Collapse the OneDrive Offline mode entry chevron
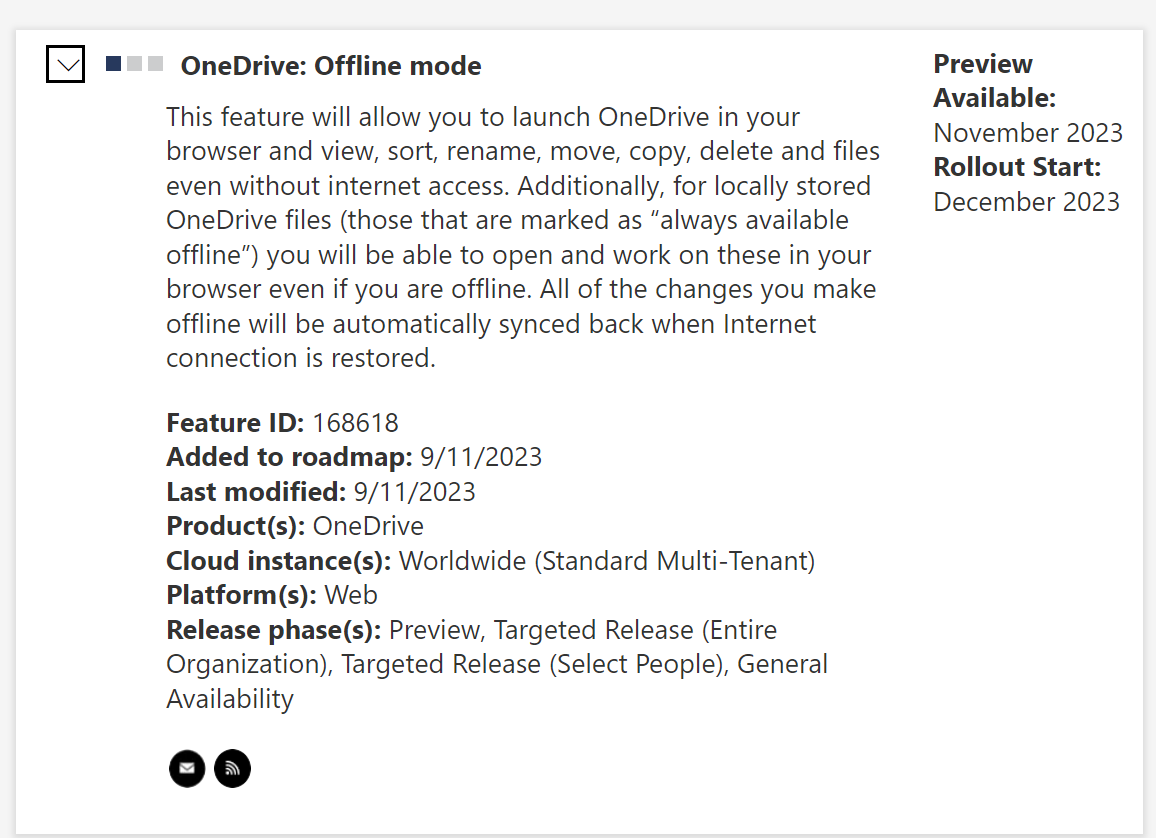 66,66
